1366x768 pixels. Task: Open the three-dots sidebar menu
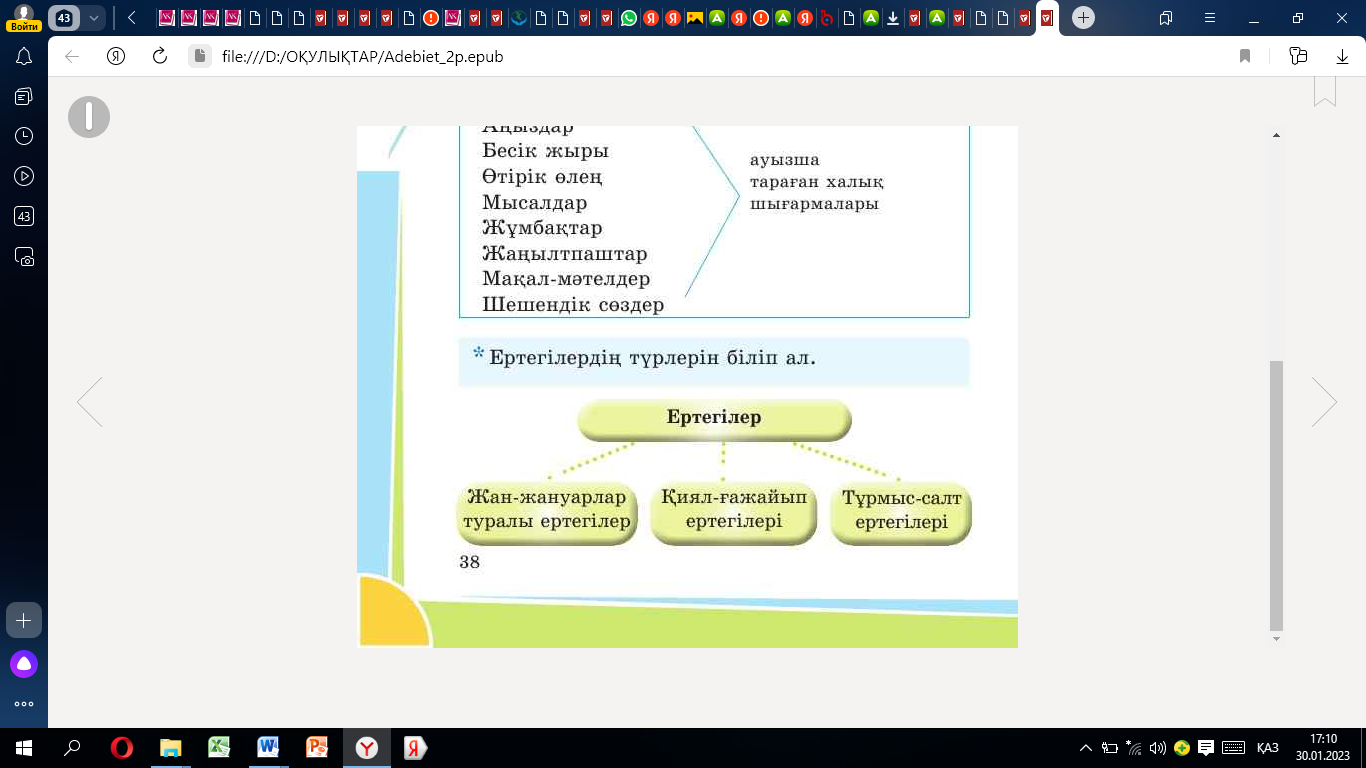(24, 704)
